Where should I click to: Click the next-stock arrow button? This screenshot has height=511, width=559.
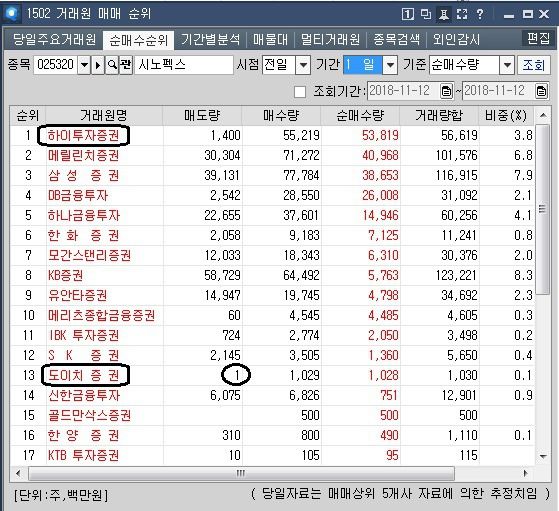tap(98, 65)
